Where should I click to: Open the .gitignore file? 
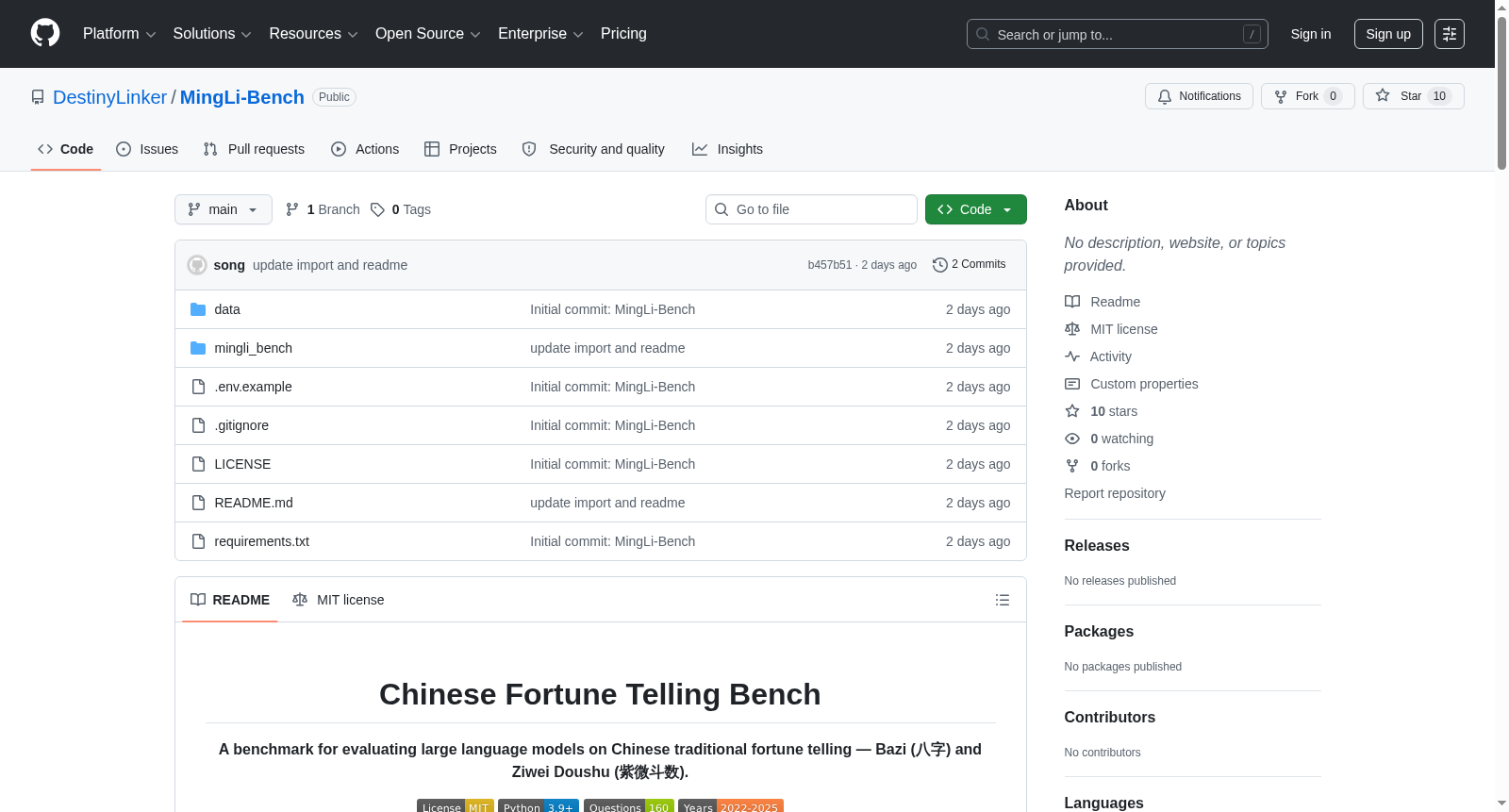(241, 425)
